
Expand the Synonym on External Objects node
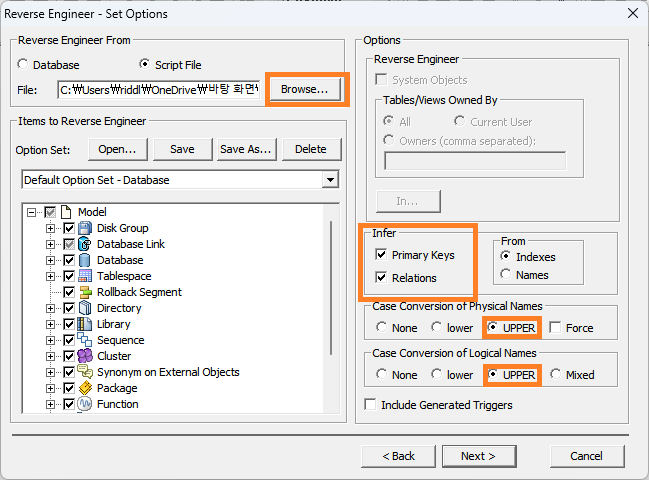coord(50,372)
